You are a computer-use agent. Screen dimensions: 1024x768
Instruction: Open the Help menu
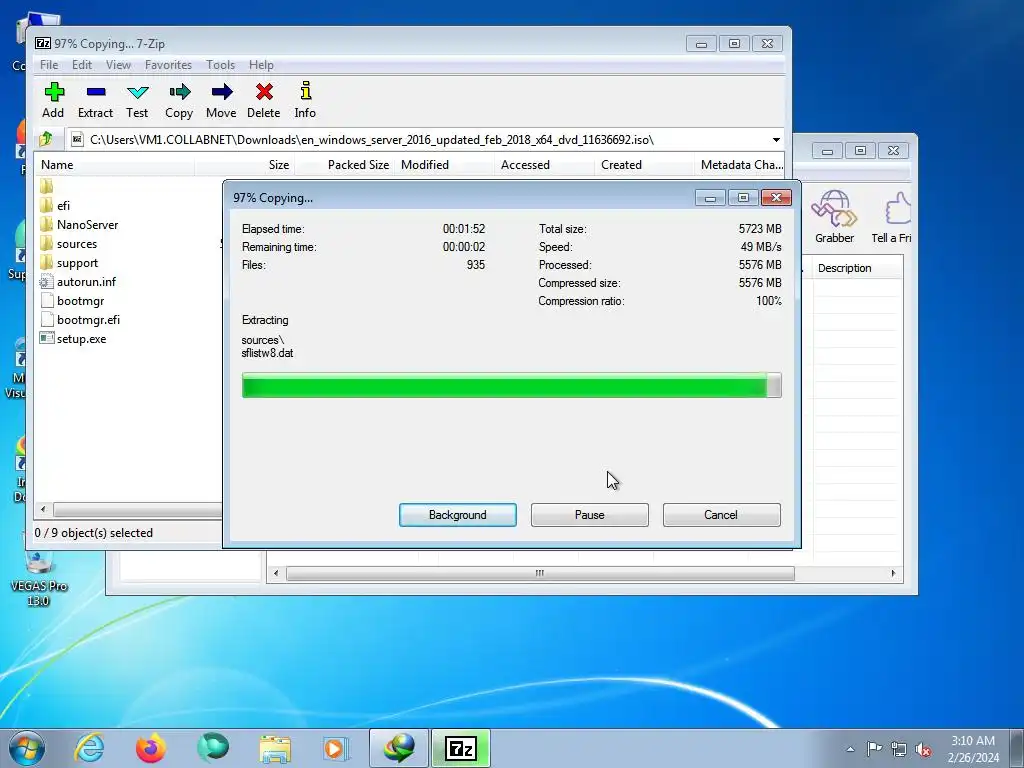point(261,65)
